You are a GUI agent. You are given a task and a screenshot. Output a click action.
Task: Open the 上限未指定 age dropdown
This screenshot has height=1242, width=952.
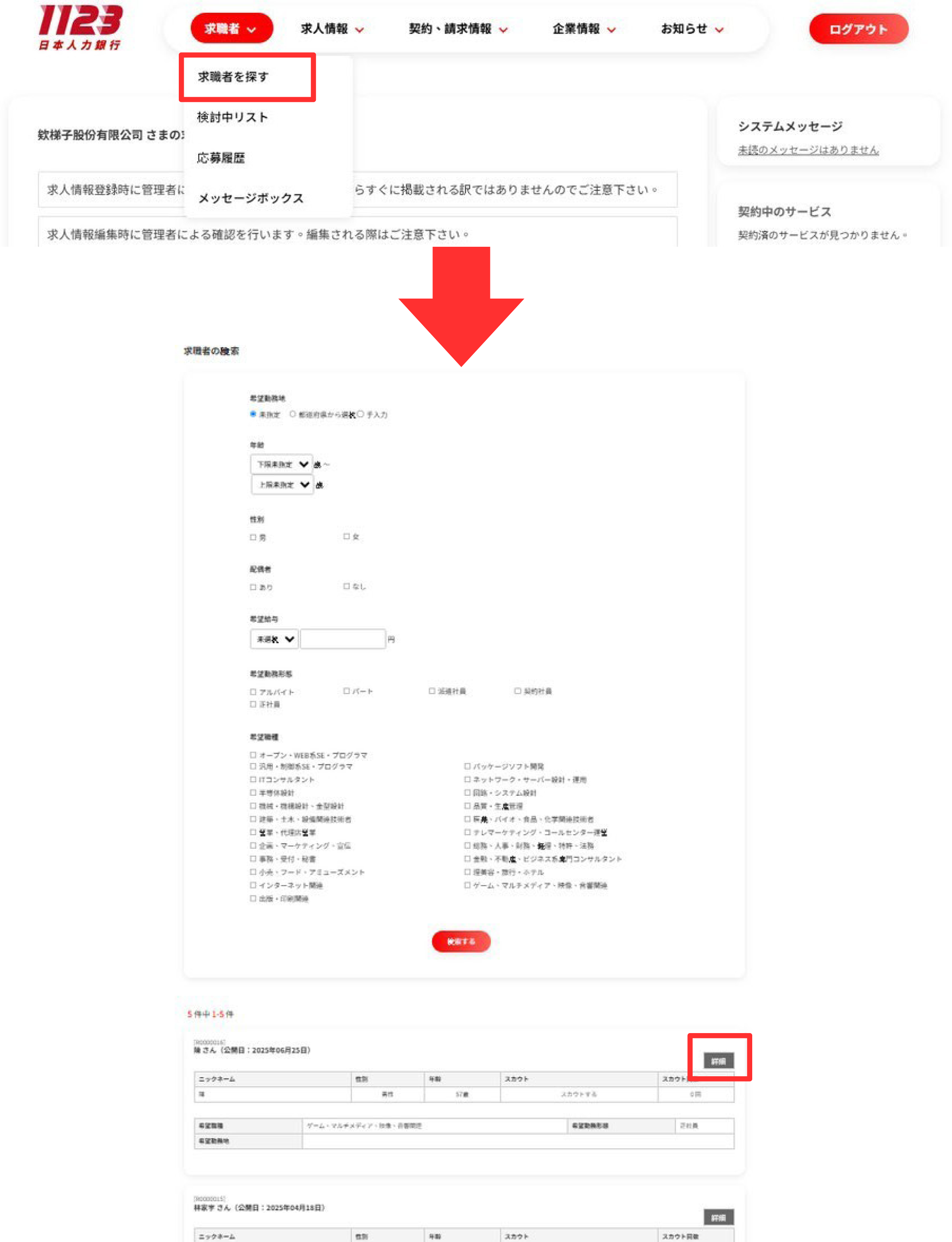click(283, 485)
